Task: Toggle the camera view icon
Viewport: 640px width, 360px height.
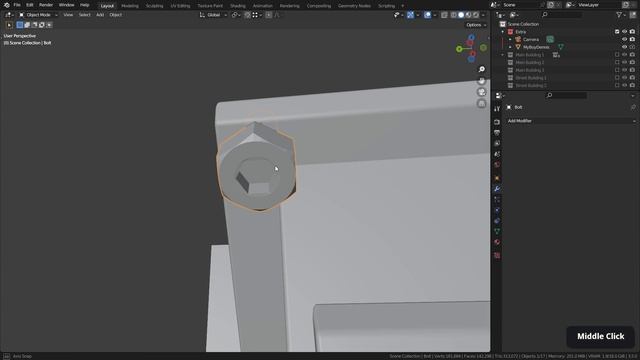Action: (482, 92)
